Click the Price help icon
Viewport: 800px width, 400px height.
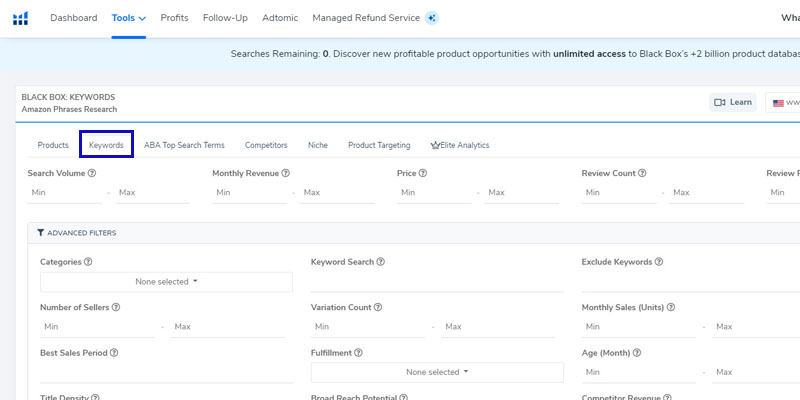pos(423,173)
